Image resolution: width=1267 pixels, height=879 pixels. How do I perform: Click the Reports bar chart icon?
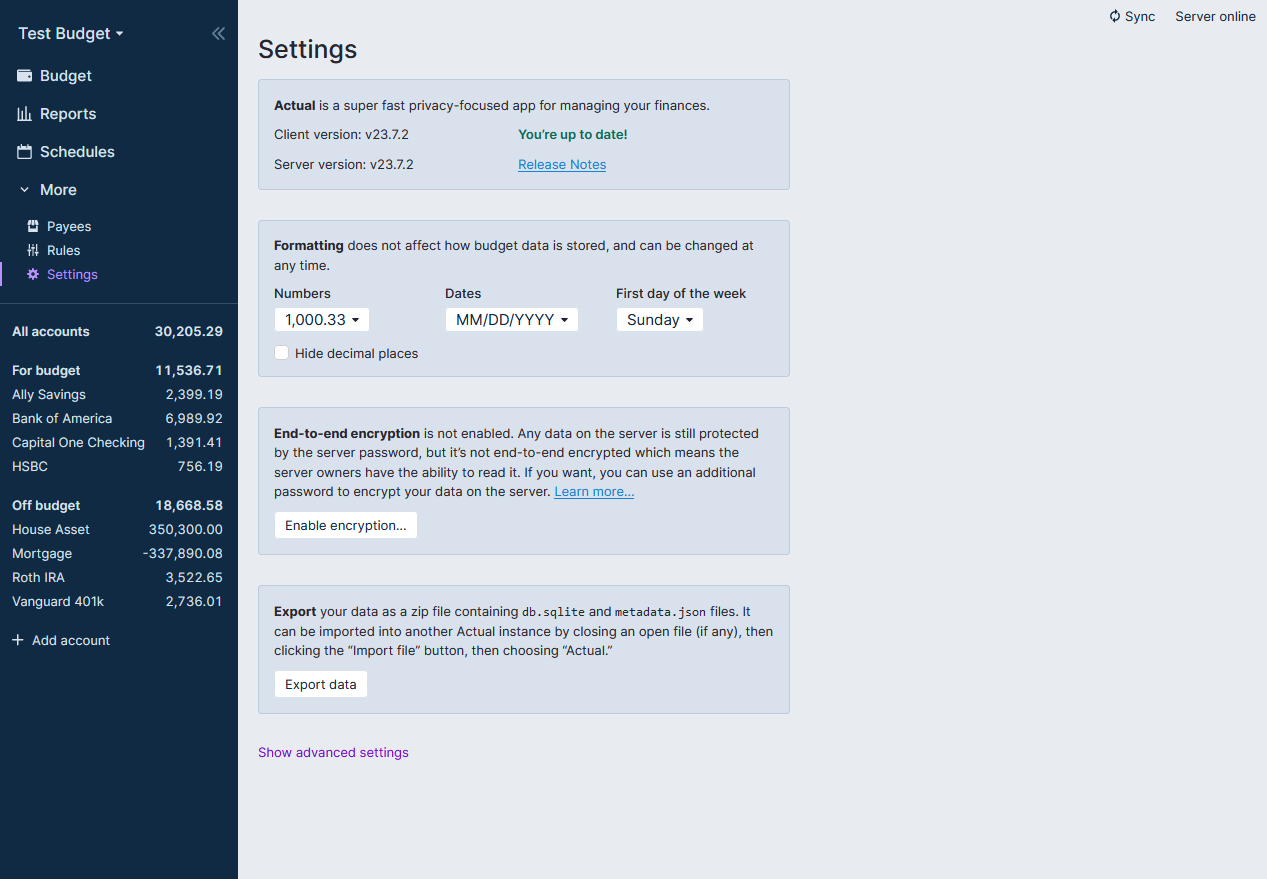coord(25,114)
